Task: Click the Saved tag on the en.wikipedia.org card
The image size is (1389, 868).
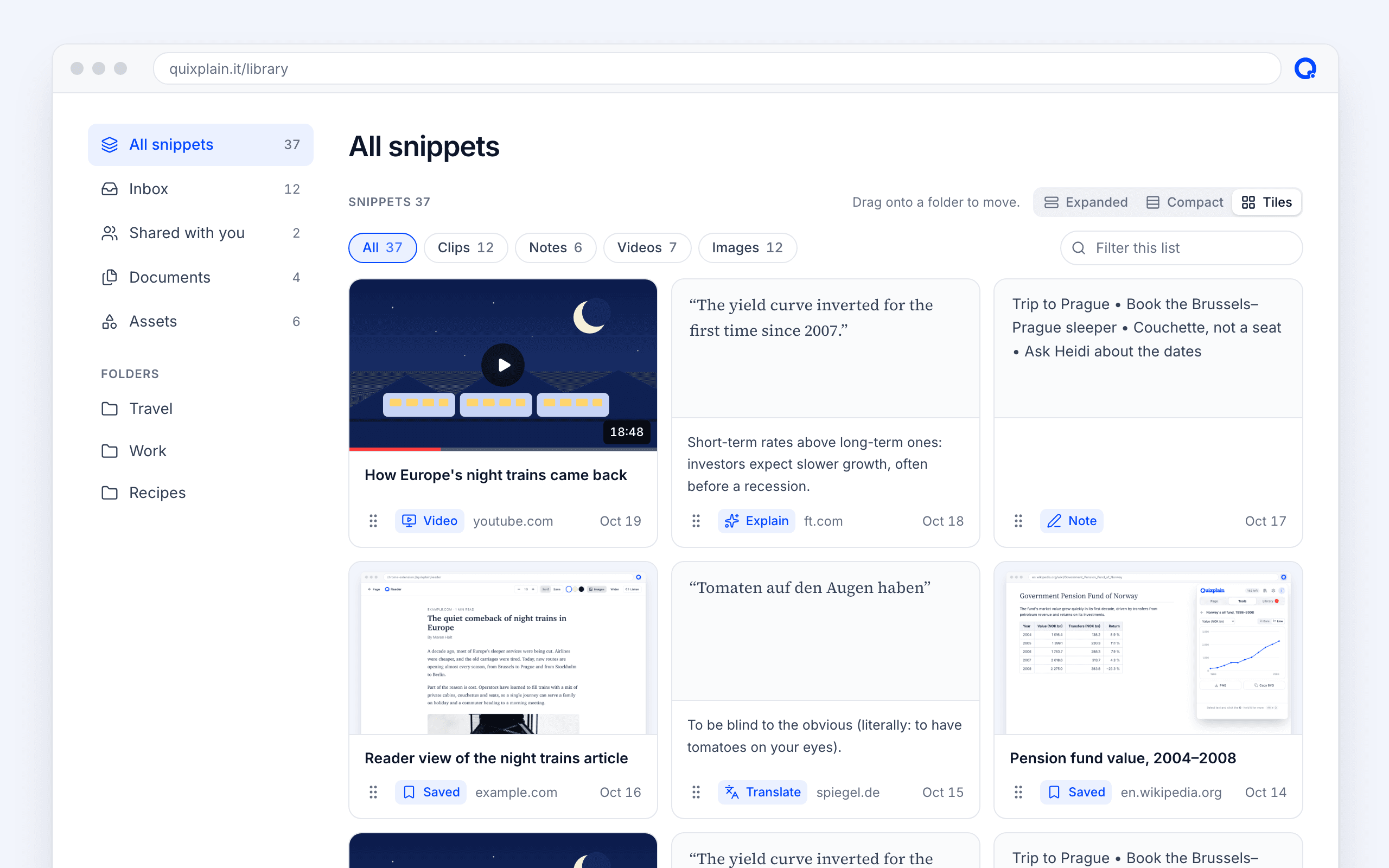Action: [x=1075, y=792]
